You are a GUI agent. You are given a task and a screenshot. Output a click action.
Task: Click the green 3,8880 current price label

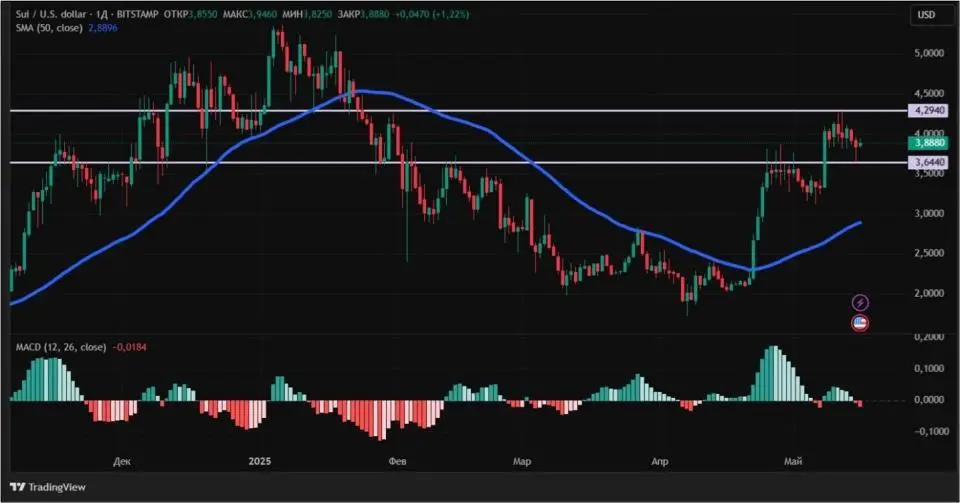(x=928, y=143)
